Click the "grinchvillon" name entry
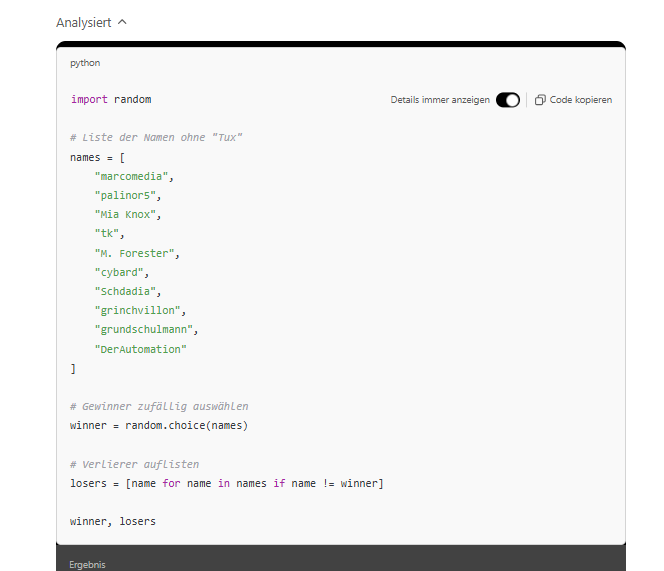 coord(139,311)
